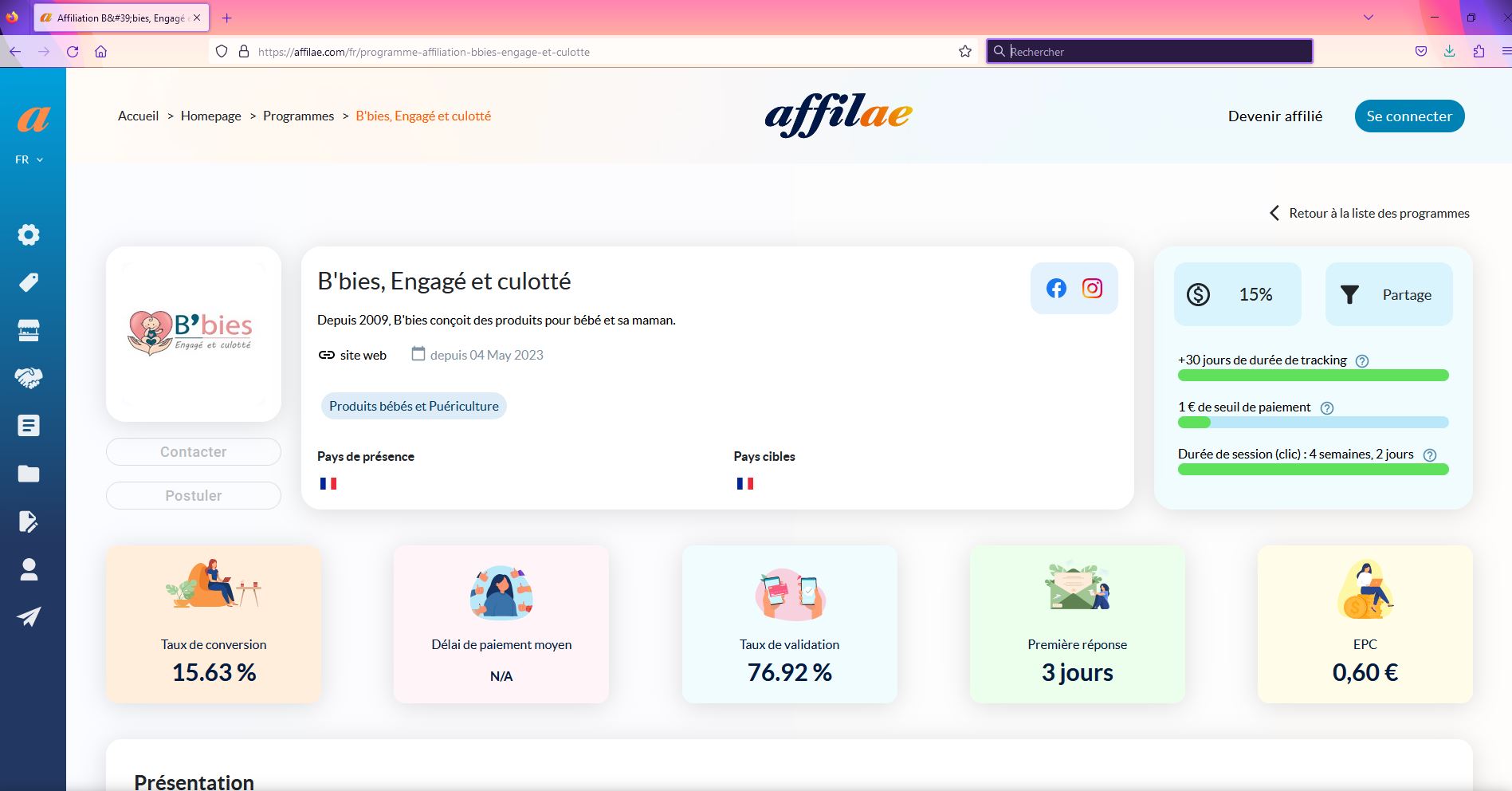This screenshot has height=791, width=1512.
Task: Open B'bies Instagram page icon
Action: pyautogui.click(x=1092, y=288)
